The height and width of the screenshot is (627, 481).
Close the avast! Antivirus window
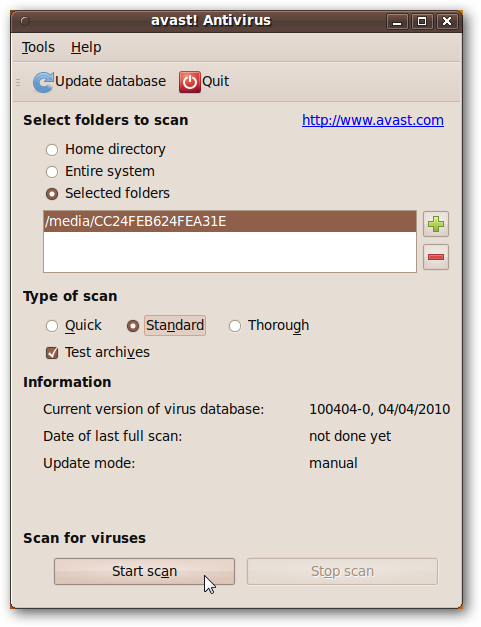447,21
